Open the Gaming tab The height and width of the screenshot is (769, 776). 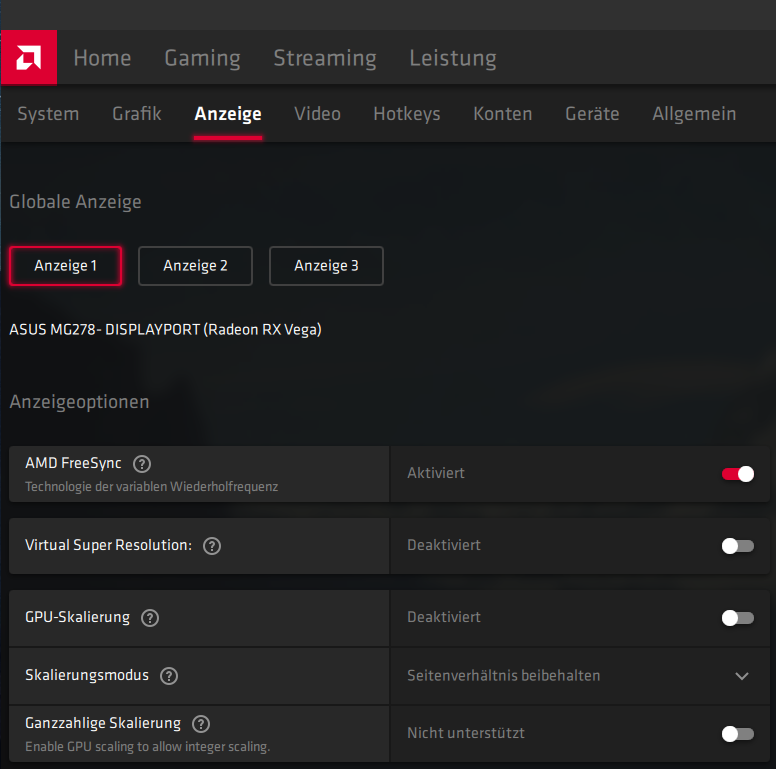click(x=202, y=58)
